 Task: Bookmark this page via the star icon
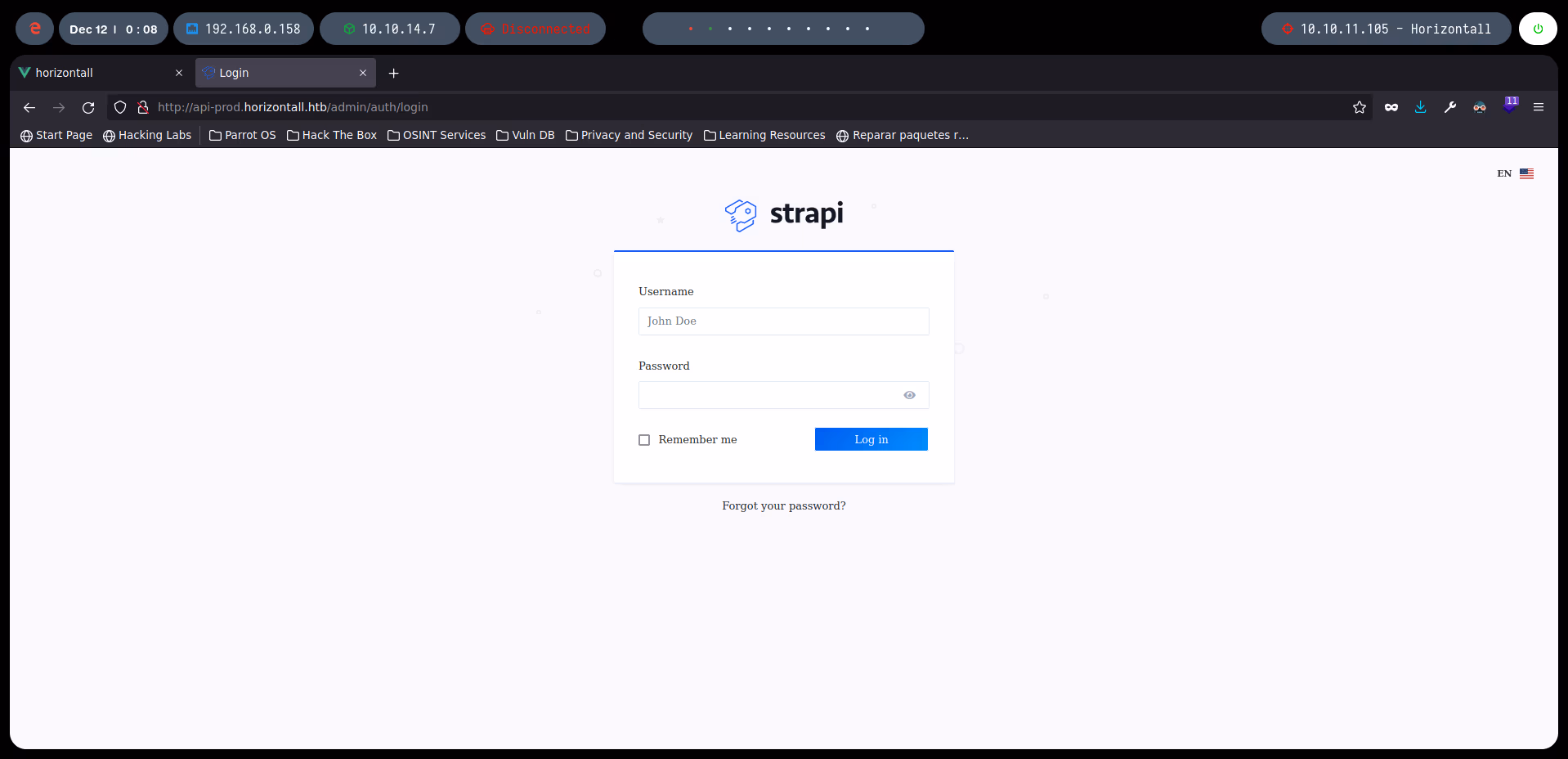pyautogui.click(x=1360, y=107)
